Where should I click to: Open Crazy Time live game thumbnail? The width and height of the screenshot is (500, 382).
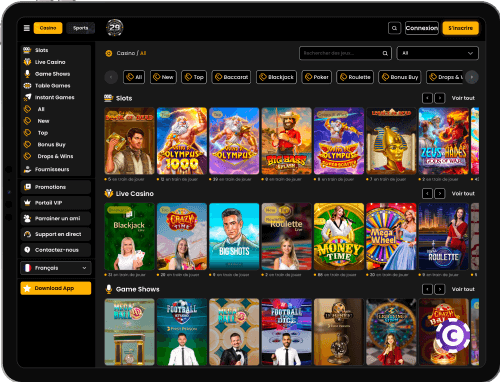tap(182, 236)
